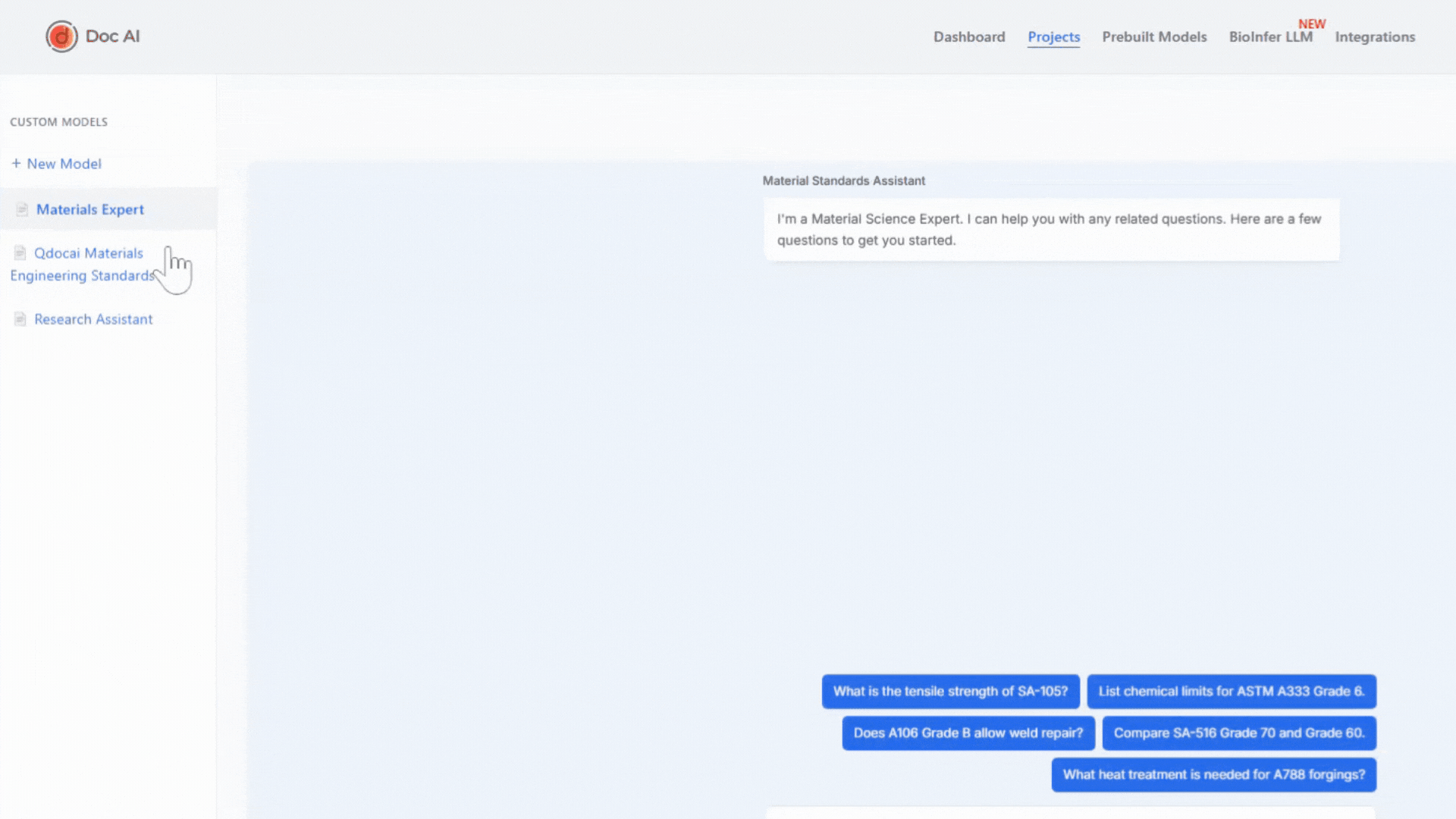Open Prebuilt Models from the navigation
The width and height of the screenshot is (1456, 819).
pos(1154,37)
